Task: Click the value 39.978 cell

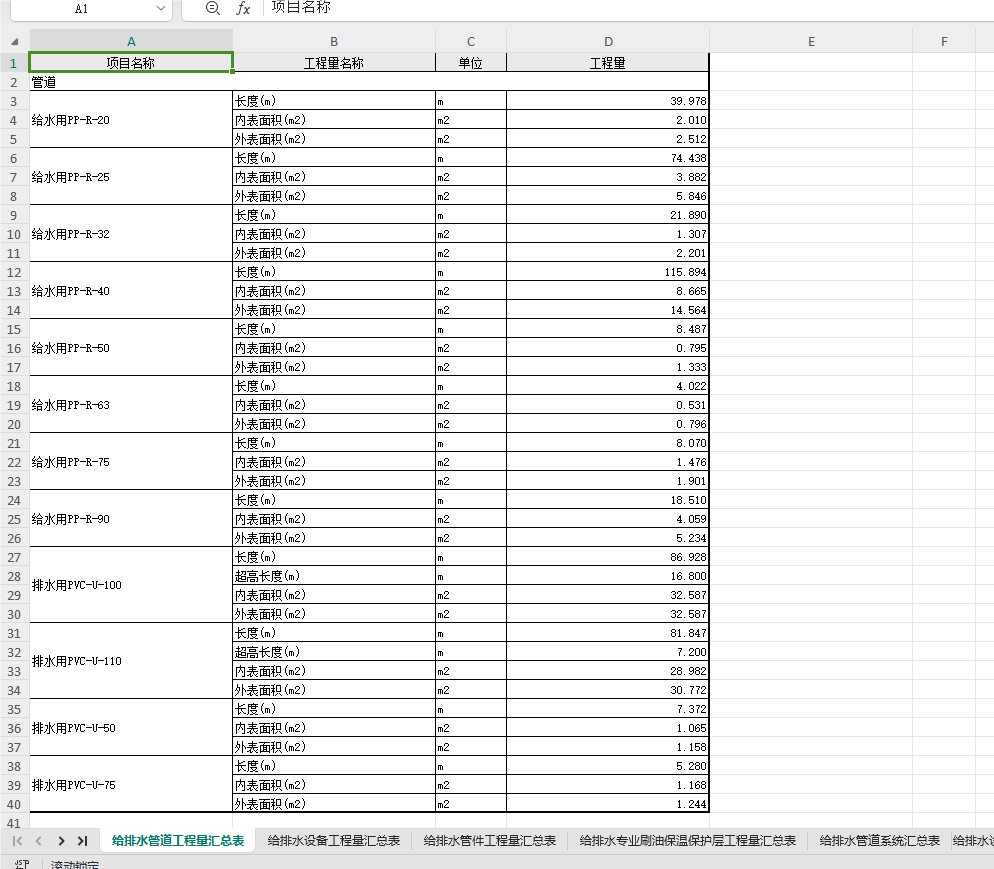Action: (x=608, y=101)
